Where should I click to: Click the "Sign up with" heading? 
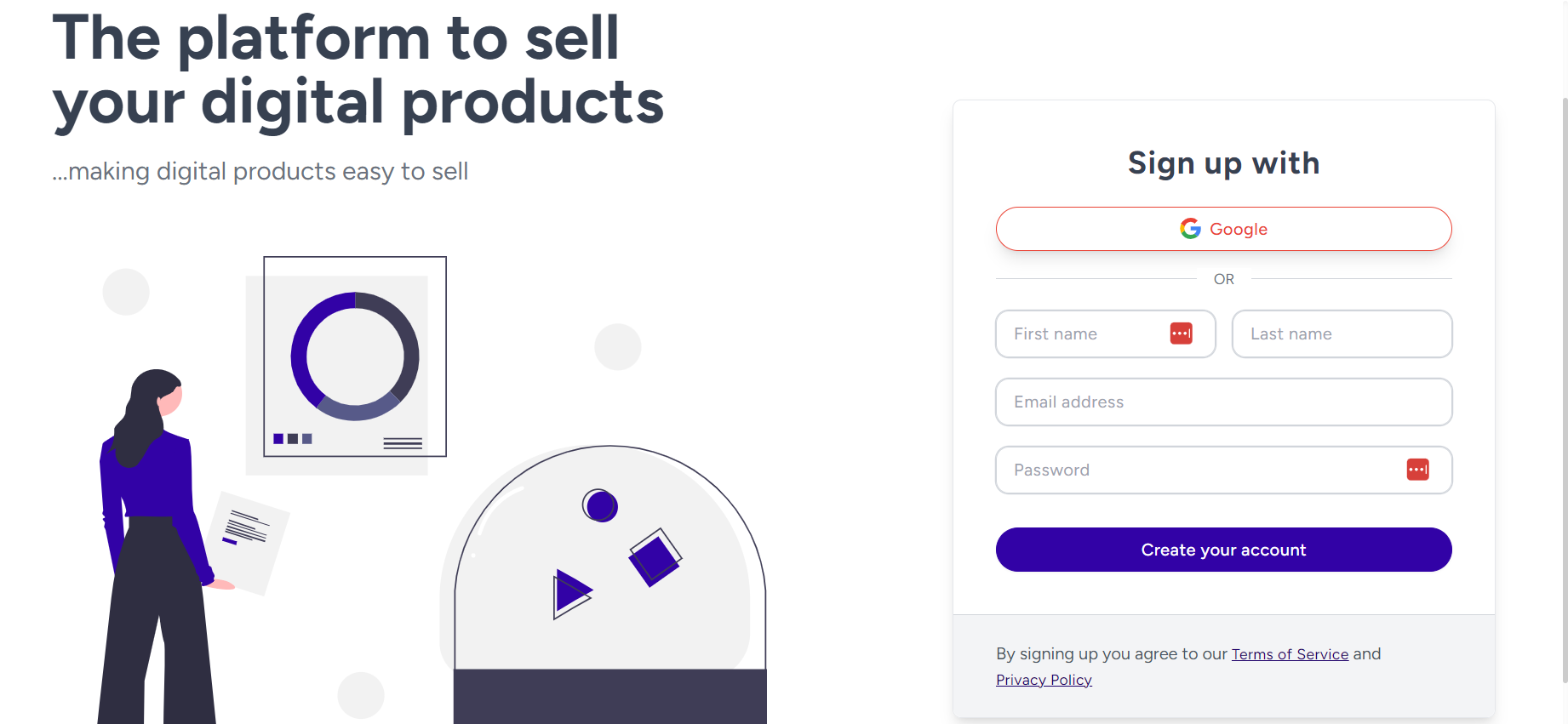1223,163
